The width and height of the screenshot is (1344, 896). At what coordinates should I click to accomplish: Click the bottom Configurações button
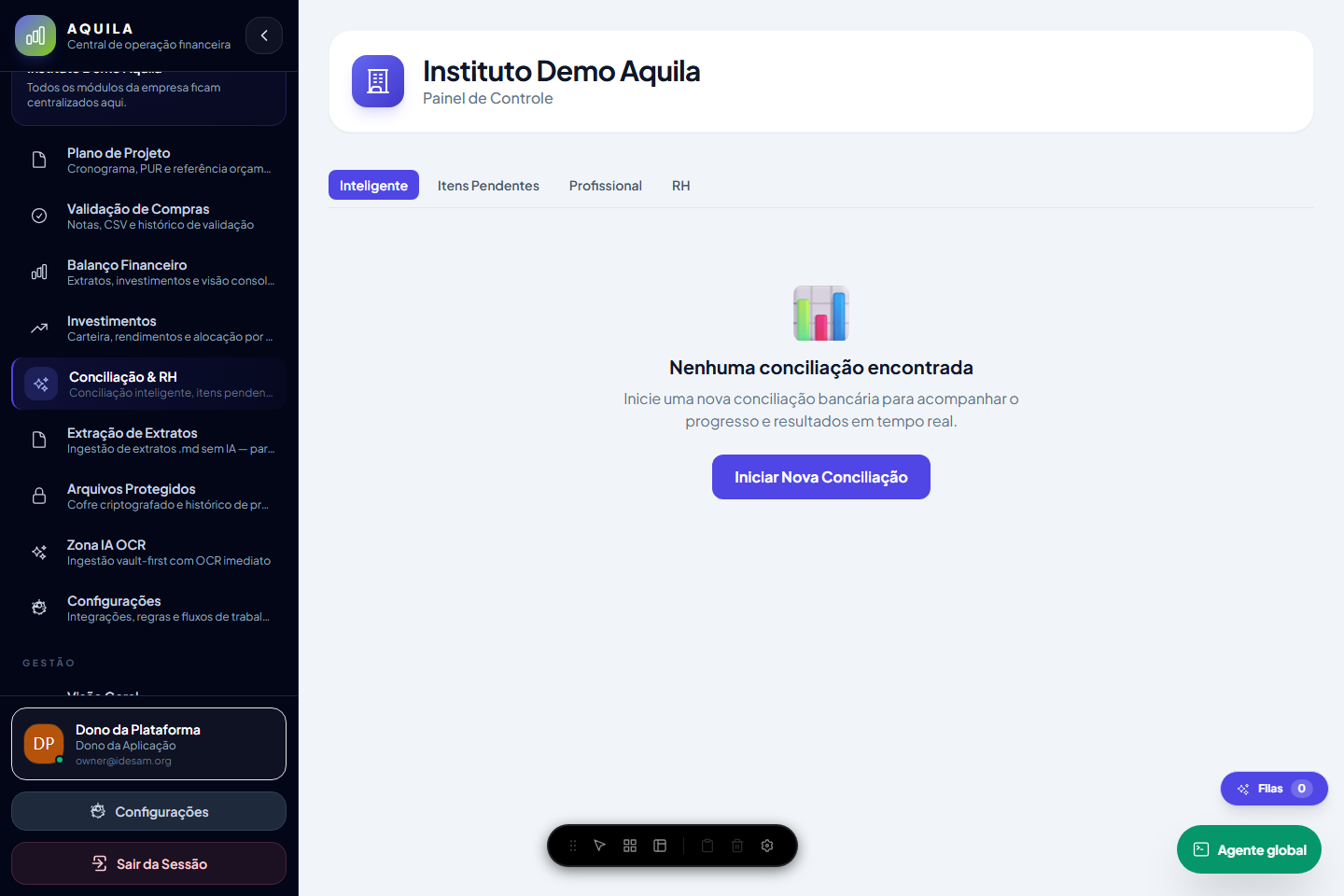point(148,811)
